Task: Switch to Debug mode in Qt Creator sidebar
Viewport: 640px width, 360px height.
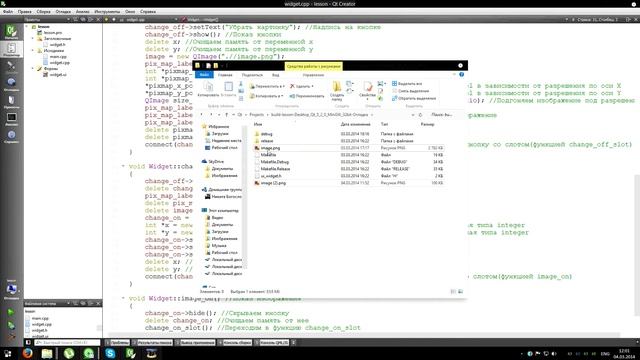Action: 11,84
